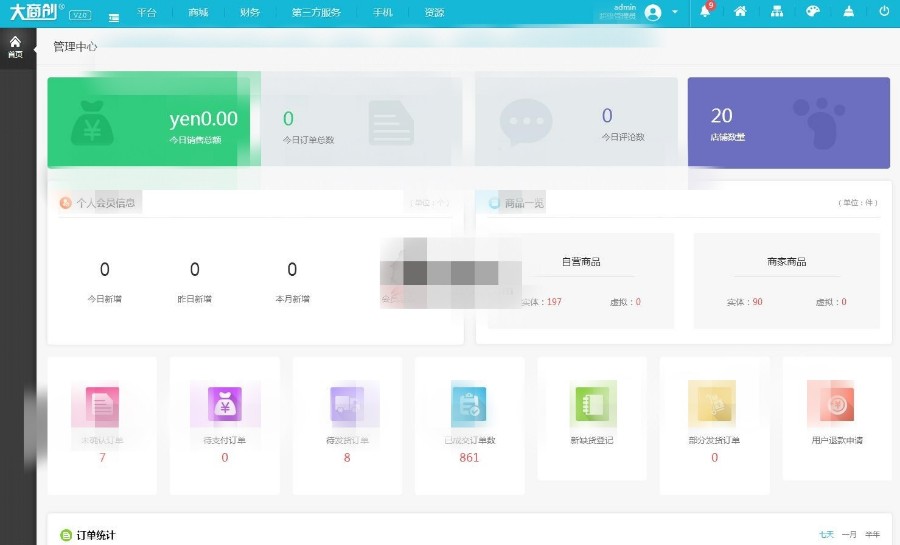Open the yellow 部分发货订单 icon

[714, 404]
